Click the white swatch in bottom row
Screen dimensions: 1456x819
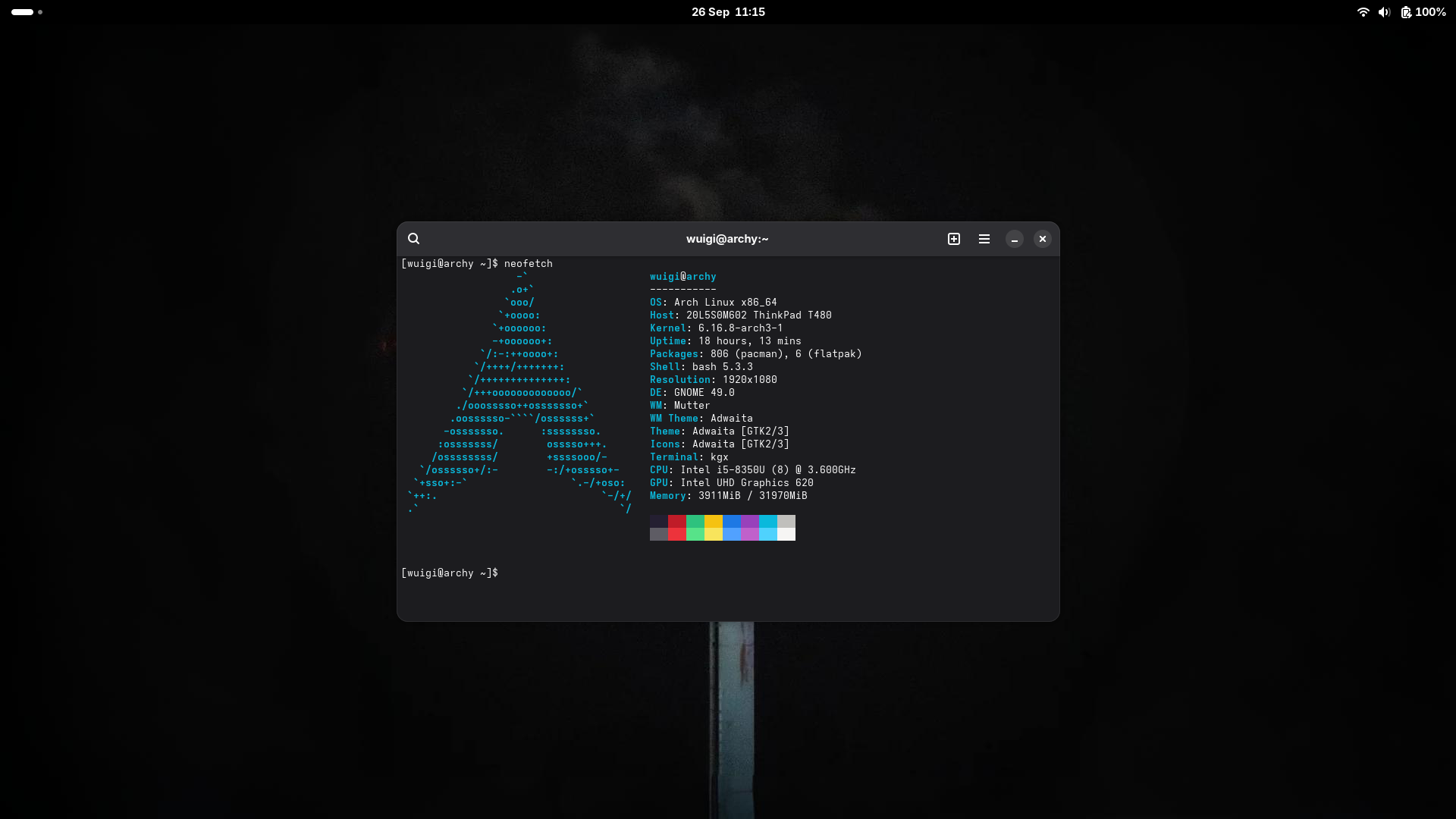click(x=786, y=535)
